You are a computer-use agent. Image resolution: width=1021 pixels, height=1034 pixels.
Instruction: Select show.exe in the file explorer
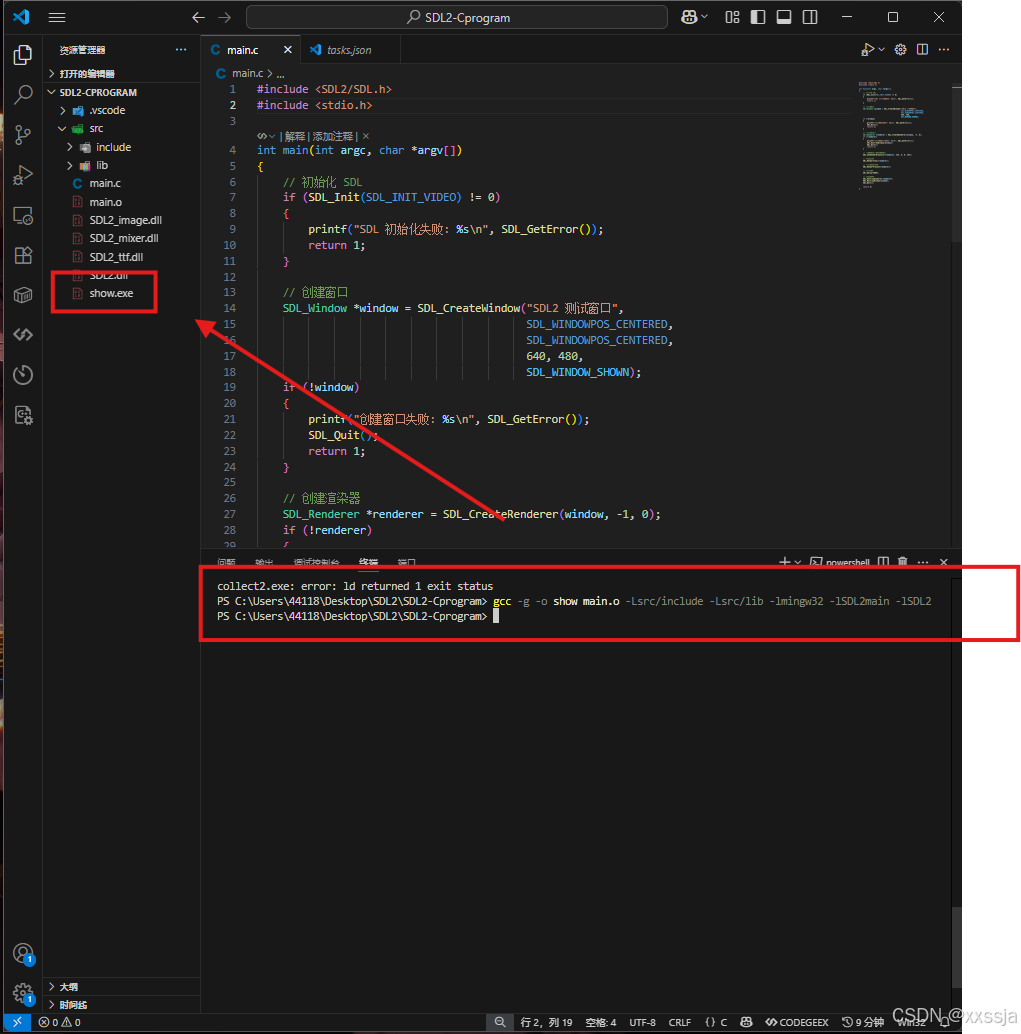[x=110, y=293]
